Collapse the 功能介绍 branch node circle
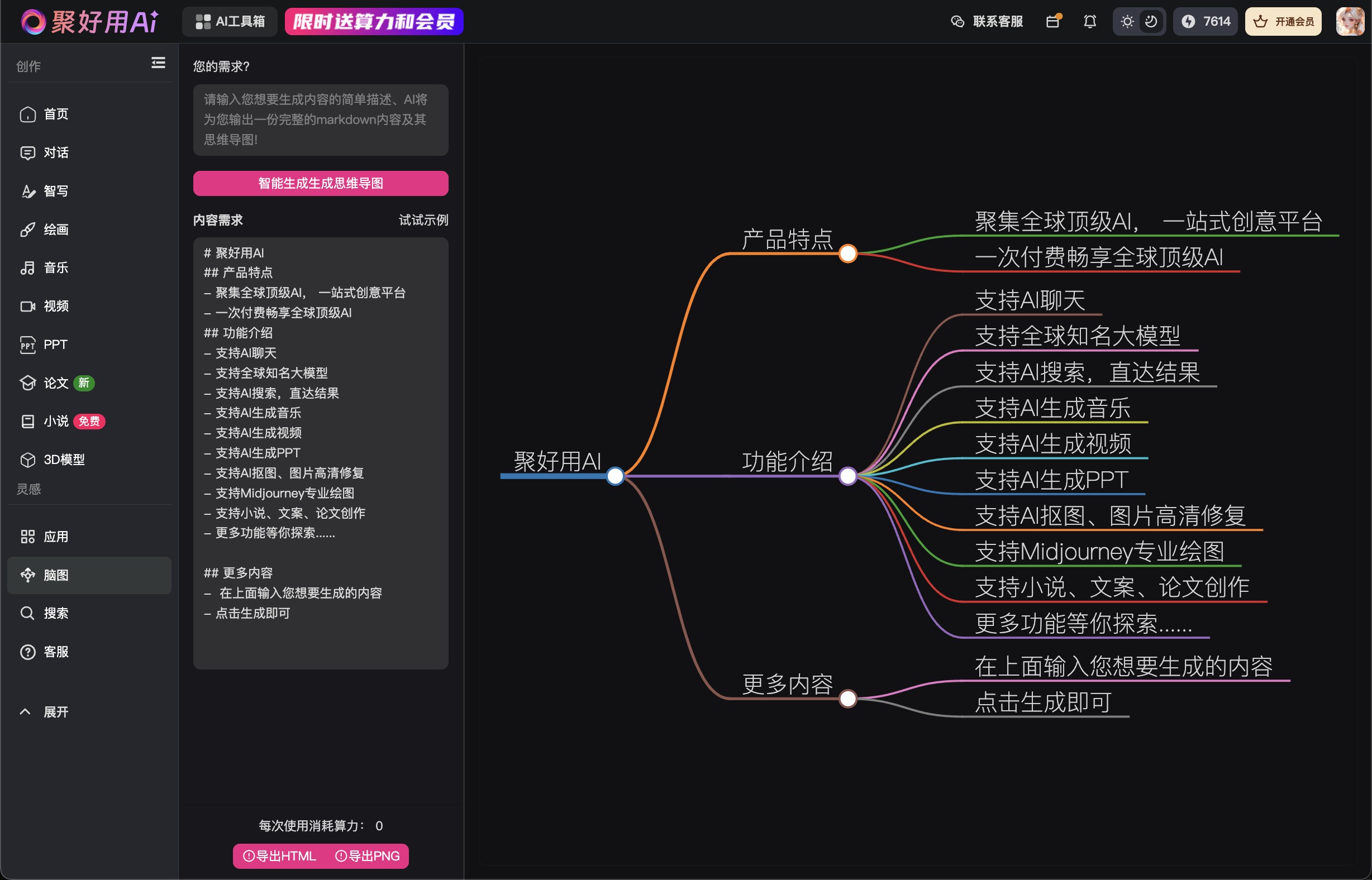Image resolution: width=1372 pixels, height=880 pixels. tap(848, 476)
